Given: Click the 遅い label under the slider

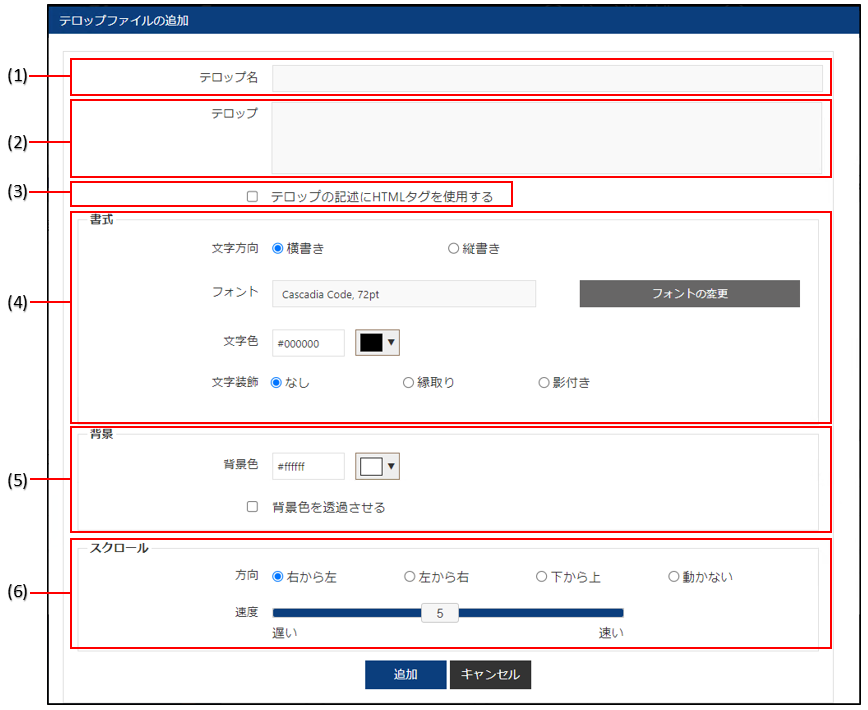Looking at the screenshot, I should [285, 633].
